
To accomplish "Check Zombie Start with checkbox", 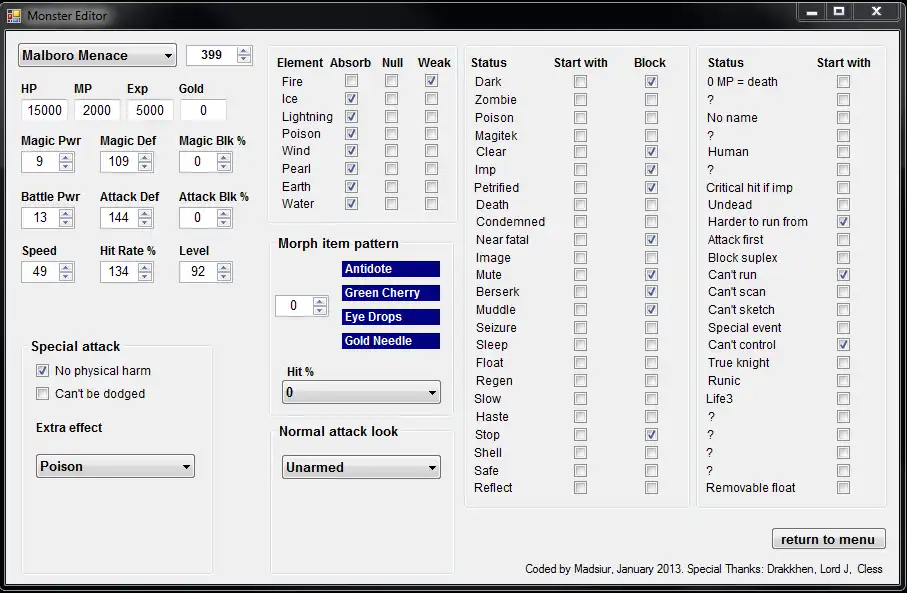I will [x=580, y=100].
